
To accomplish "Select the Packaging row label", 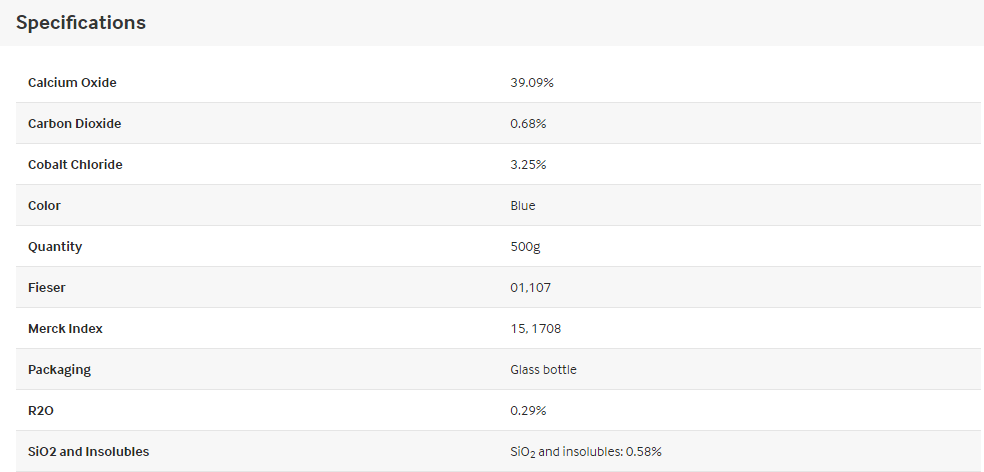I will coord(60,370).
